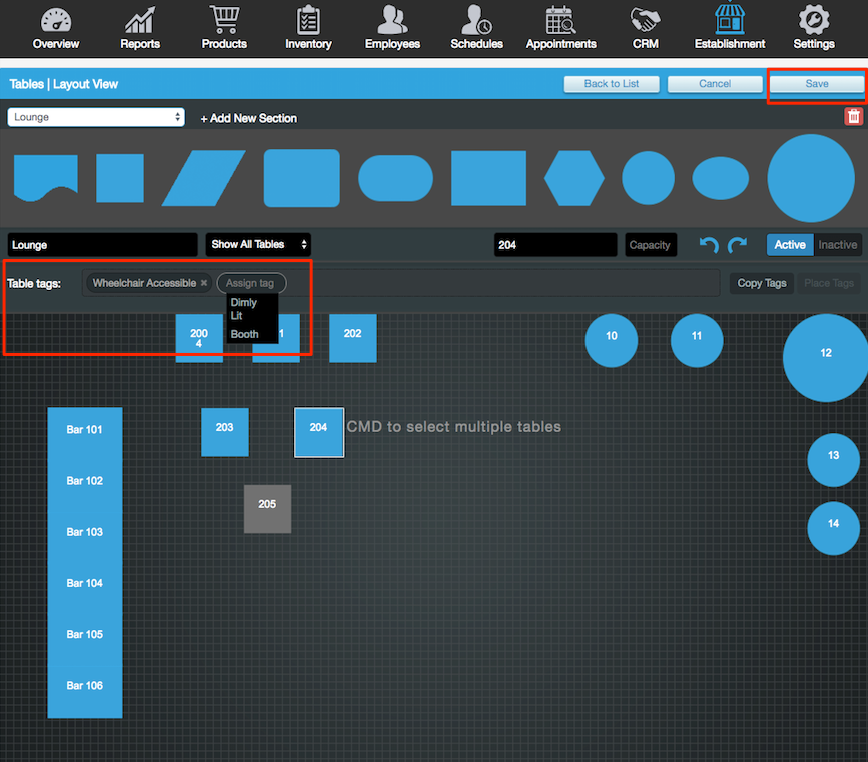Click the redo arrow icon

(x=737, y=245)
